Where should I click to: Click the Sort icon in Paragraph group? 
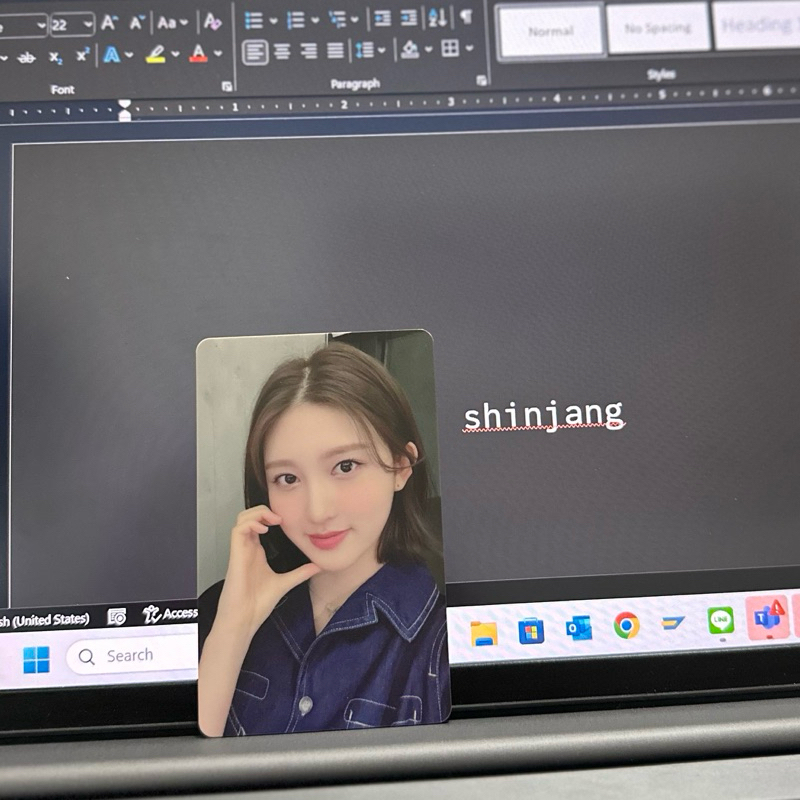pyautogui.click(x=437, y=18)
